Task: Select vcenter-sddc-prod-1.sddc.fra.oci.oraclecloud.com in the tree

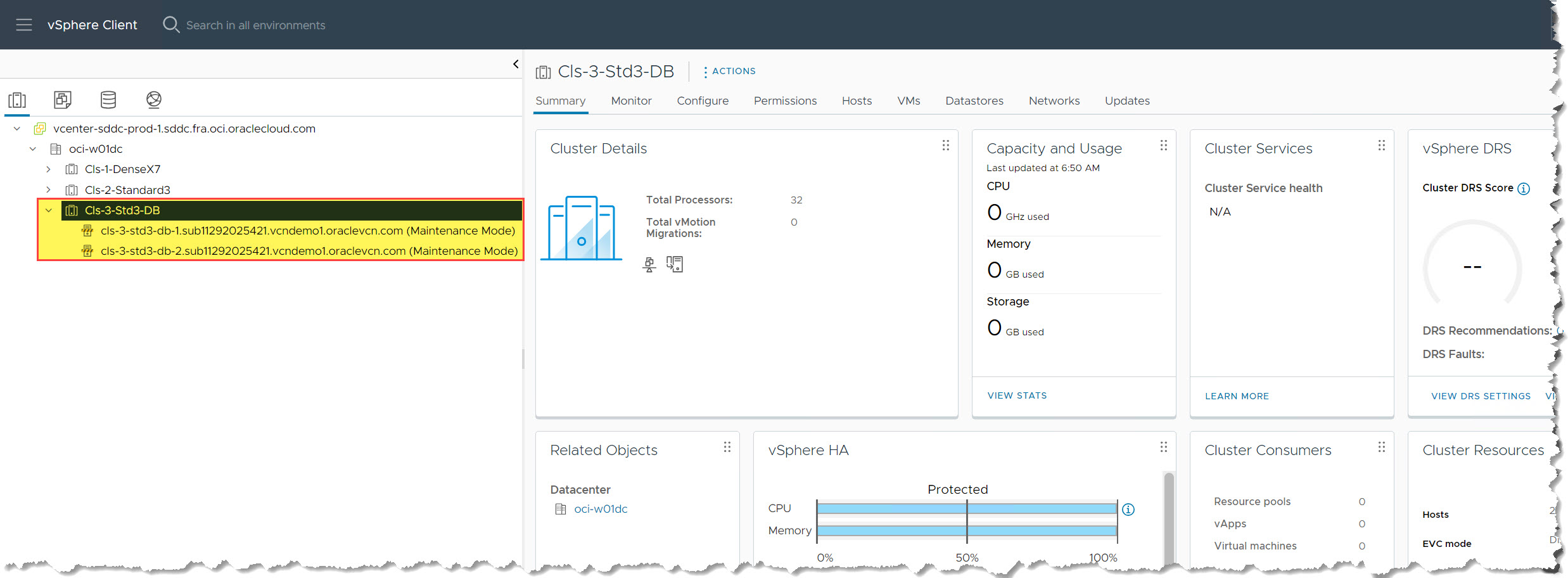Action: 184,129
